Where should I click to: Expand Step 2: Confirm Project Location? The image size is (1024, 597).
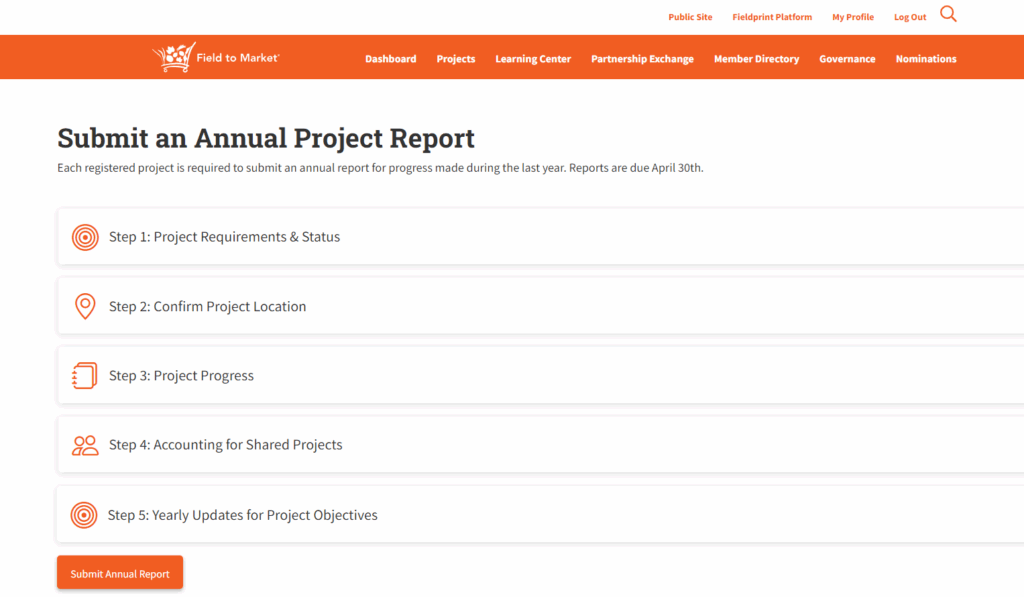click(207, 307)
